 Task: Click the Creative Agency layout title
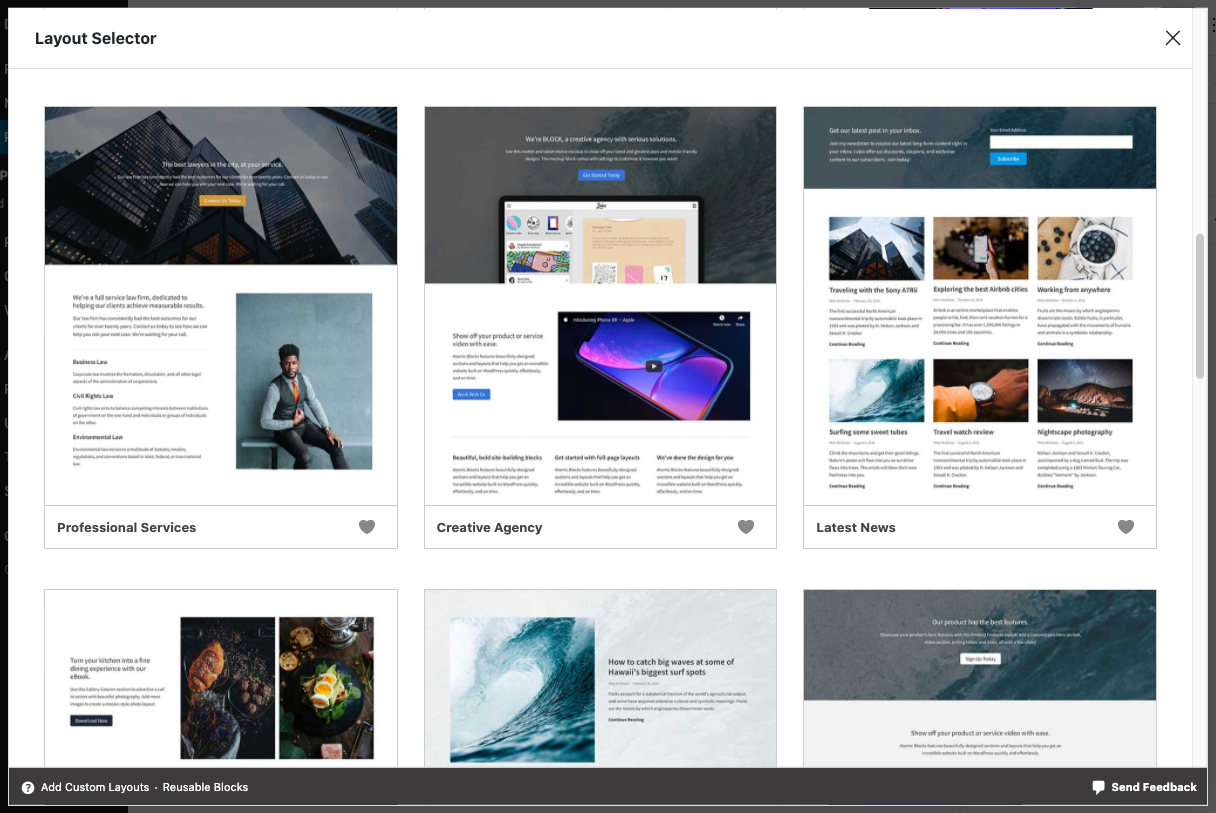[x=489, y=527]
